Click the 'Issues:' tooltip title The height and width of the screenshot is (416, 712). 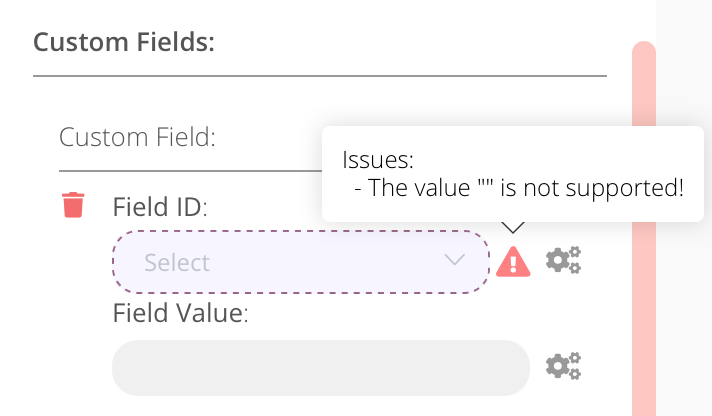pyautogui.click(x=378, y=160)
